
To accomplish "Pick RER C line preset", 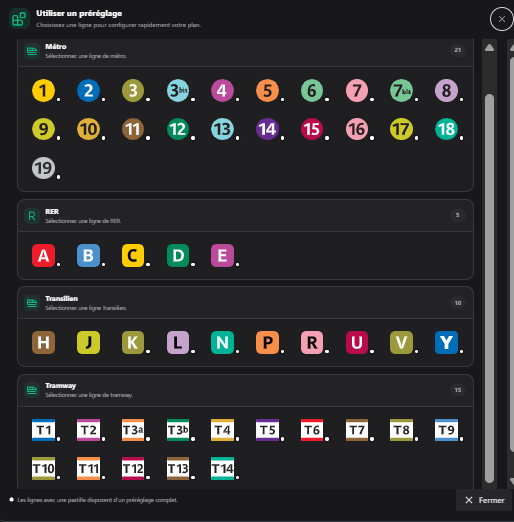I will (133, 256).
